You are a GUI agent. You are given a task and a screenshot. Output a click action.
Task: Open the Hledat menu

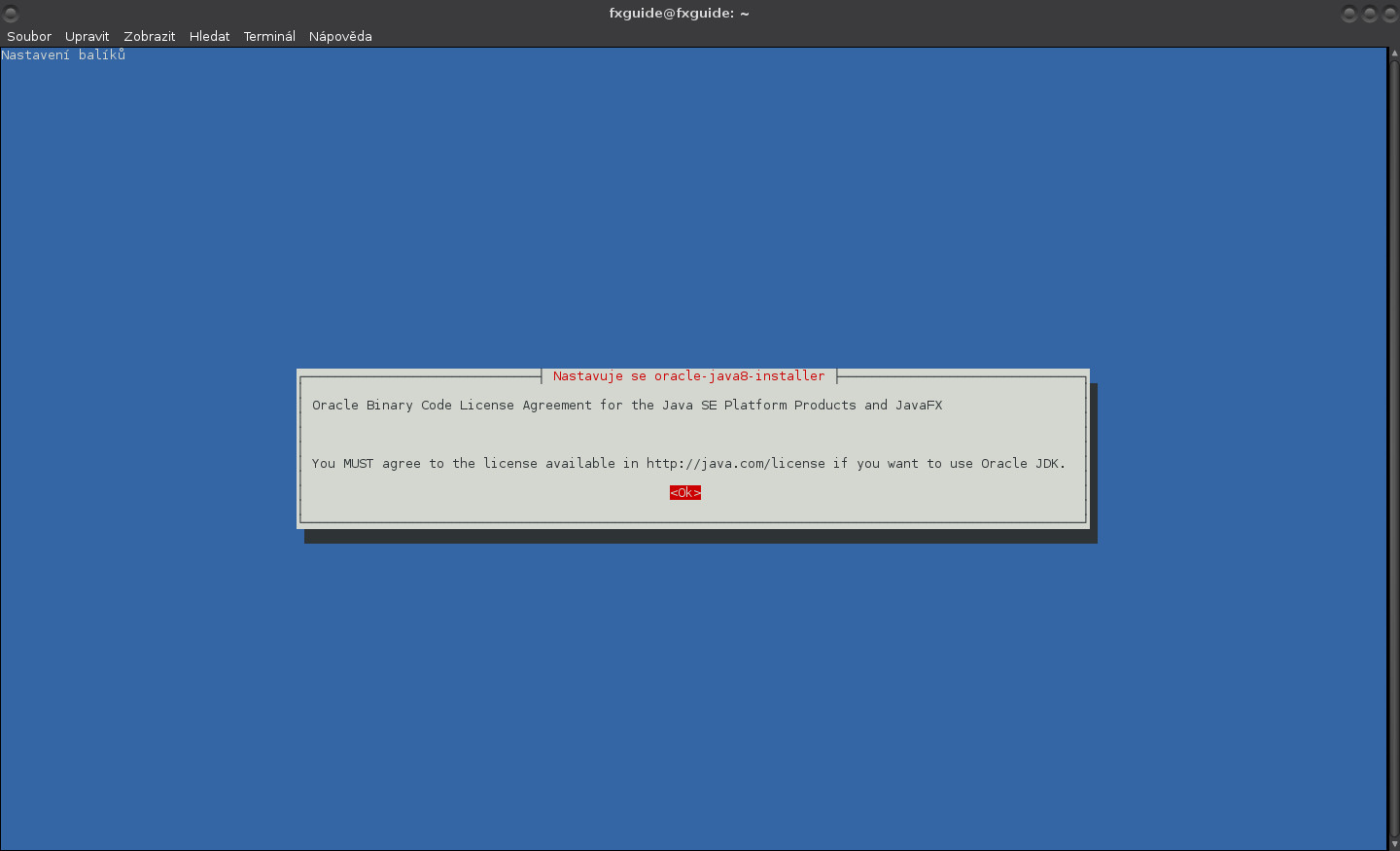click(209, 36)
